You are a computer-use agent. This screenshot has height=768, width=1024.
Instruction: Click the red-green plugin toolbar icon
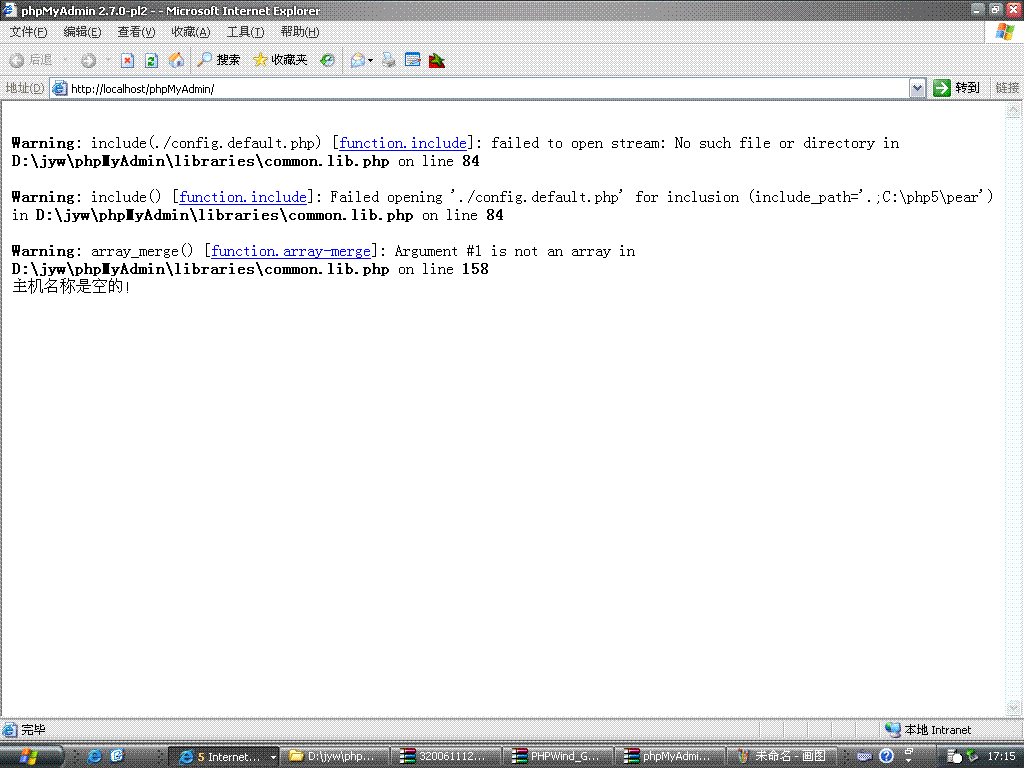[x=437, y=61]
